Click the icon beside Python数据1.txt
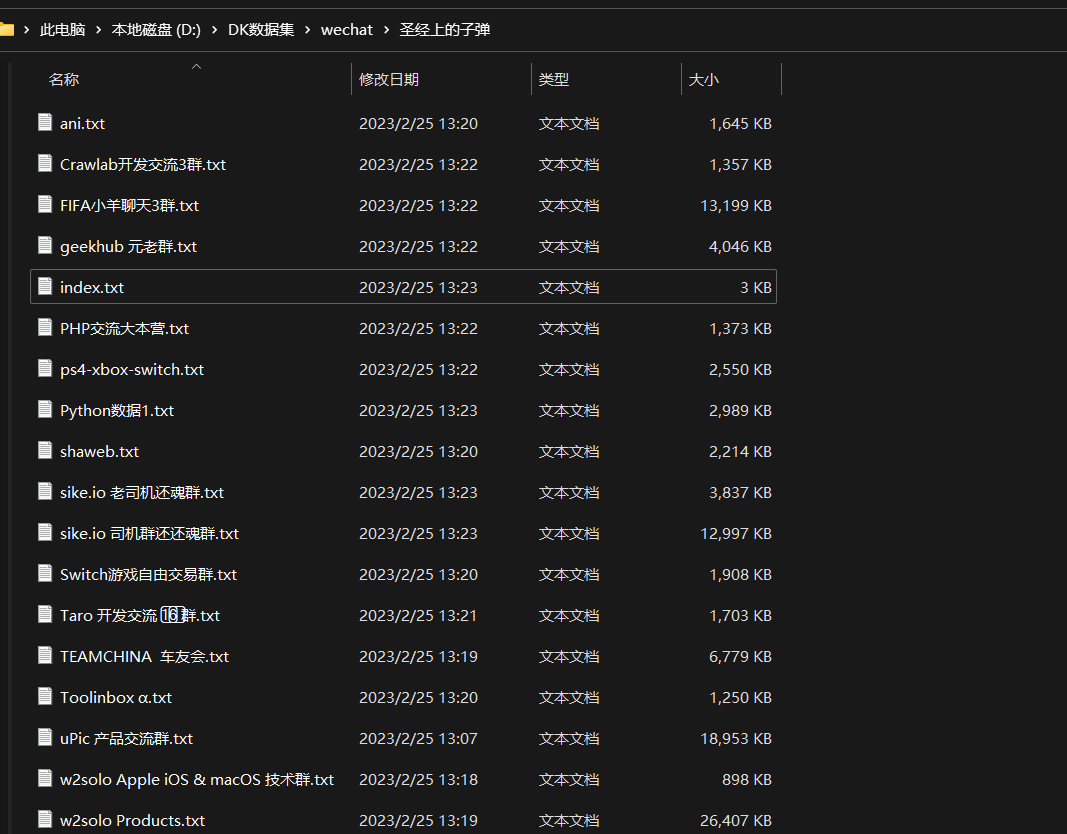 pyautogui.click(x=44, y=410)
